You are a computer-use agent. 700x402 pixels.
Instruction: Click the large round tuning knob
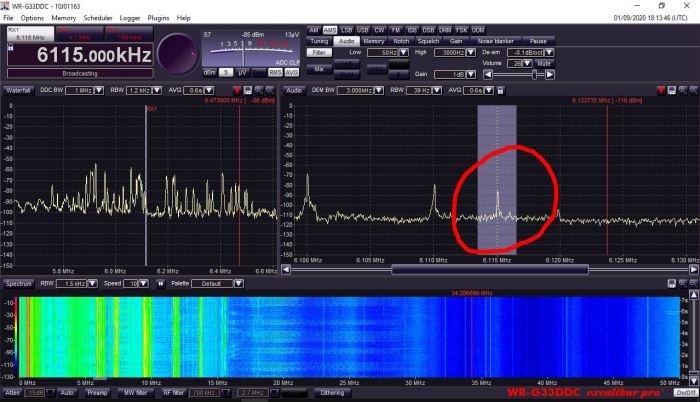177,52
